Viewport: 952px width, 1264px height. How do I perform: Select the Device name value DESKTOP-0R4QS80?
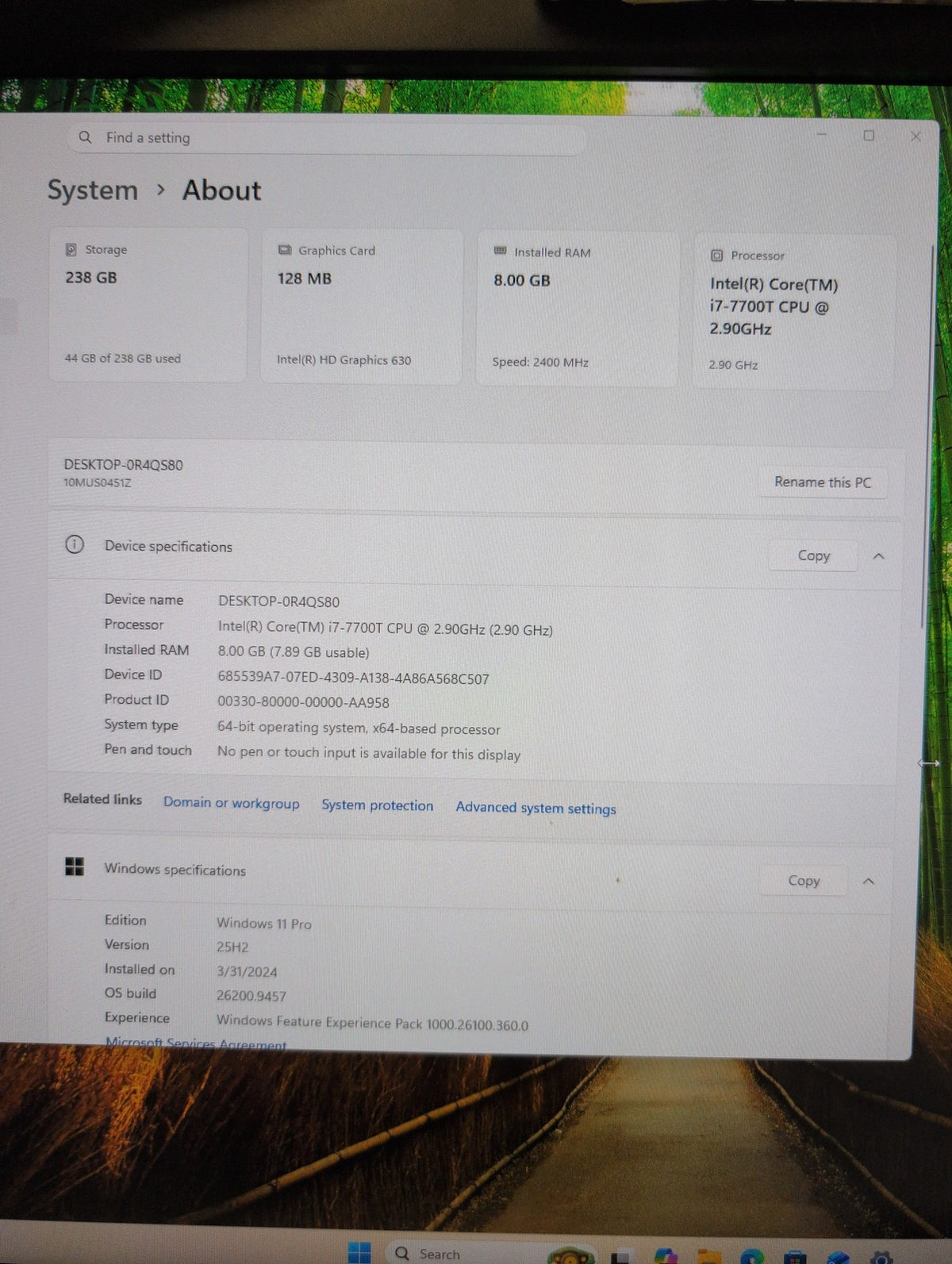[x=278, y=601]
